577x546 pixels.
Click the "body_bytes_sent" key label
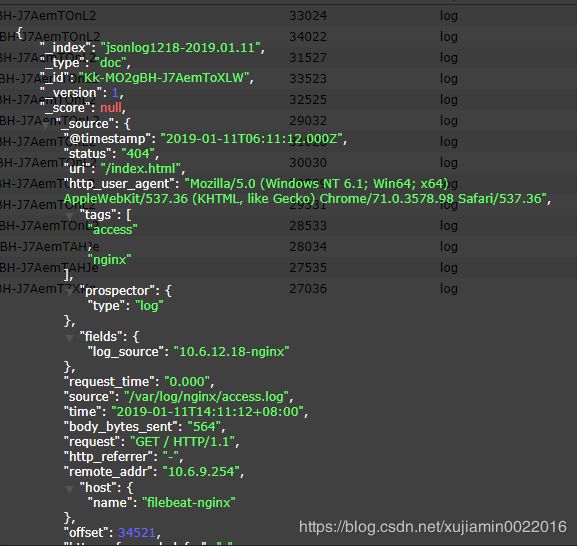coord(121,427)
